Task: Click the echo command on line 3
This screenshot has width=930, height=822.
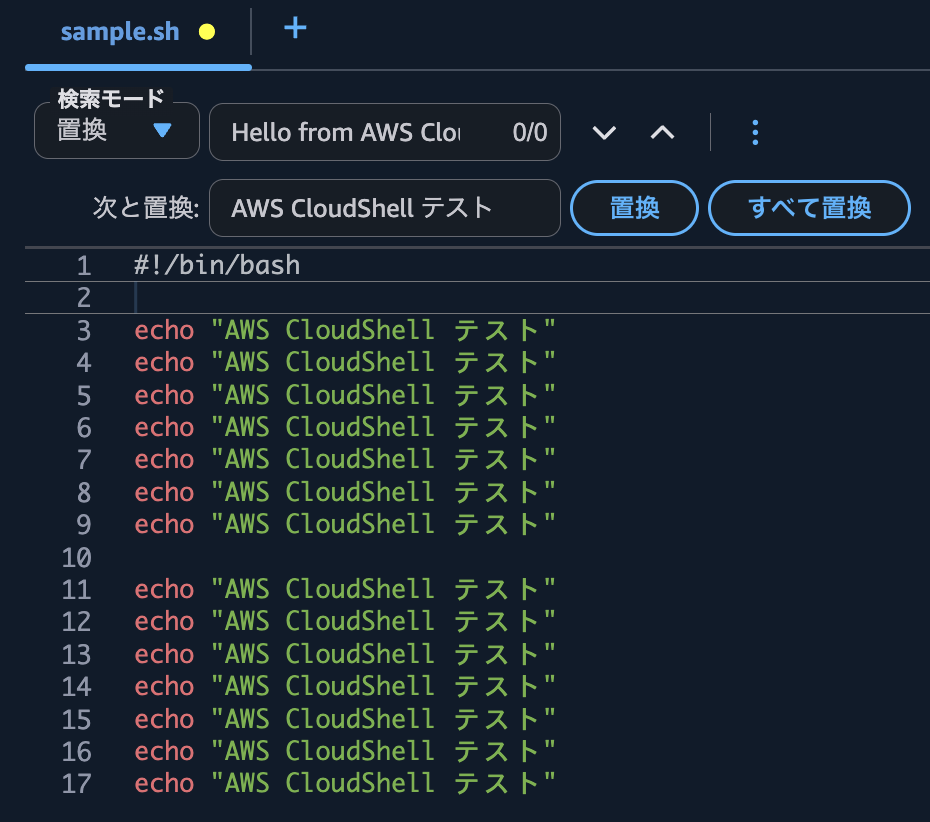Action: click(x=164, y=330)
